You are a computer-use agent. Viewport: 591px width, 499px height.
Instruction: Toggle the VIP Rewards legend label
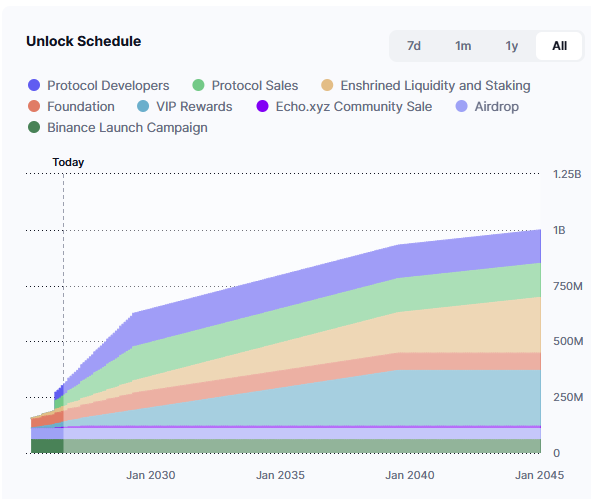click(194, 107)
